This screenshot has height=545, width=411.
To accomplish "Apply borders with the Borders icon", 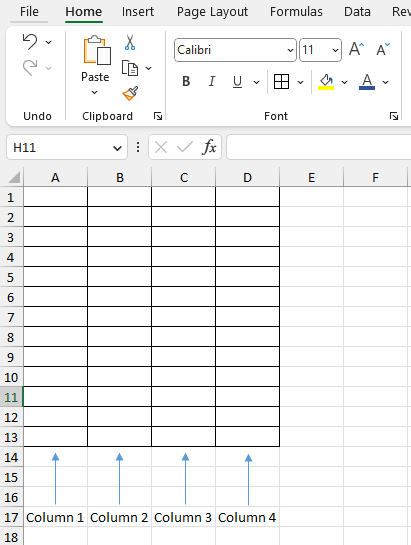I will (281, 82).
